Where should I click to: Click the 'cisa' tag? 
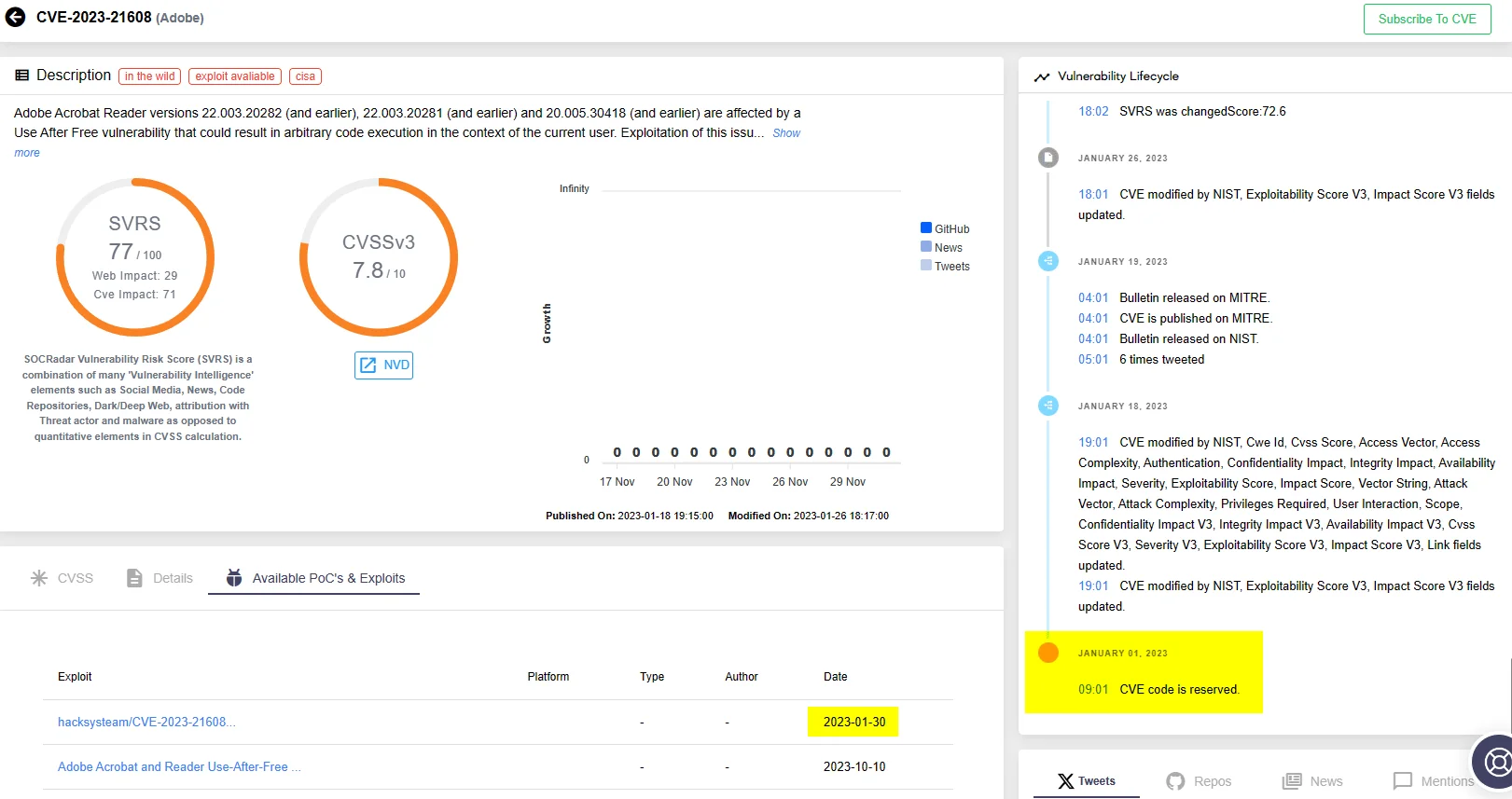click(305, 76)
